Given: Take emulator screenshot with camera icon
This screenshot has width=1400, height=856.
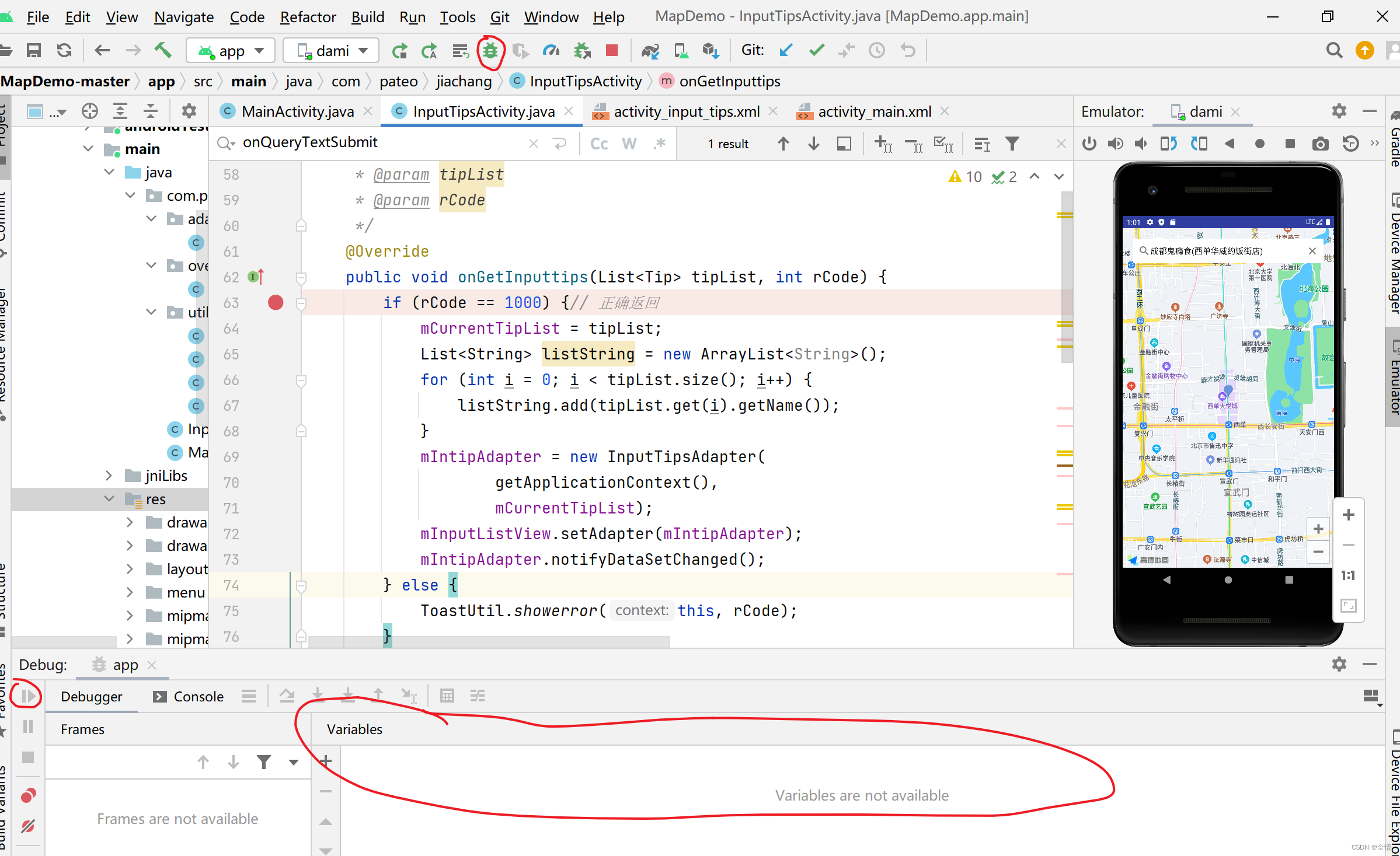Looking at the screenshot, I should tap(1320, 144).
